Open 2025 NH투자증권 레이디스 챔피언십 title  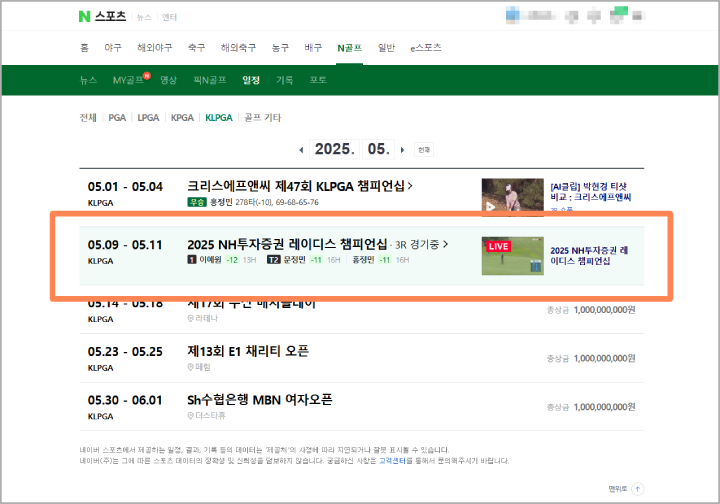287,244
